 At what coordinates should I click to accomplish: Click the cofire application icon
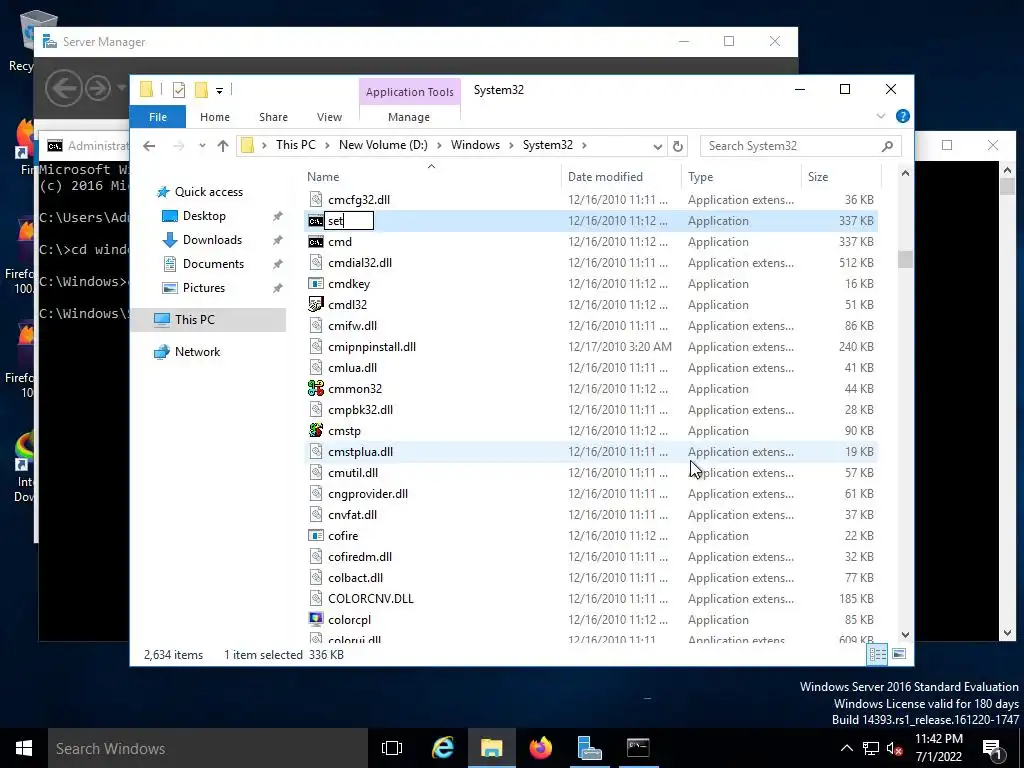point(315,536)
